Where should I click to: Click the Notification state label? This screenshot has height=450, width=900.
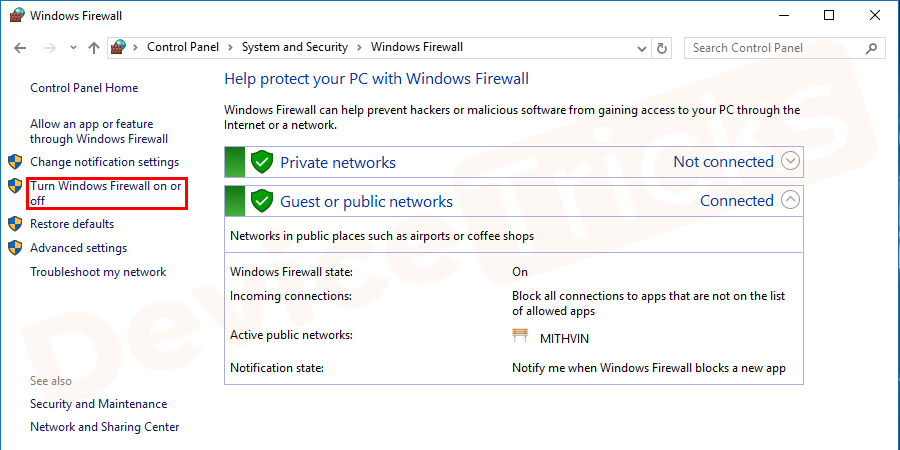[x=277, y=367]
